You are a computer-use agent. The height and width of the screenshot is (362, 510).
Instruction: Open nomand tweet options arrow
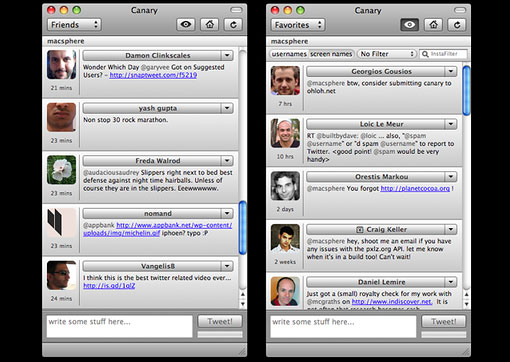[227, 213]
